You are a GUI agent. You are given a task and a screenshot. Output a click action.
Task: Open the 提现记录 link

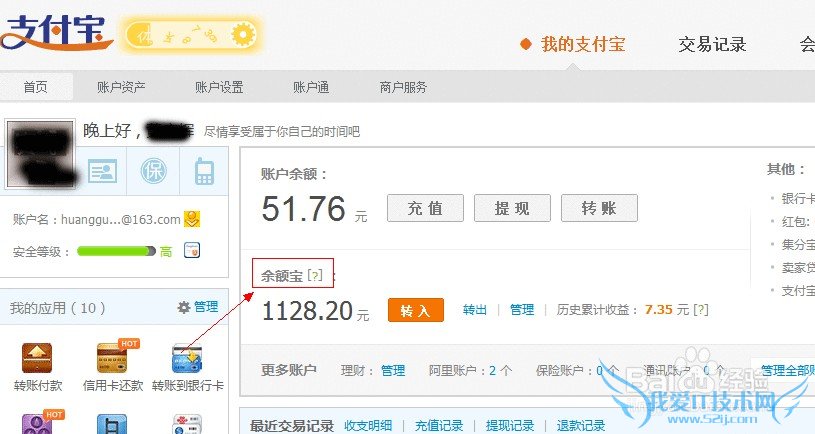pos(510,426)
